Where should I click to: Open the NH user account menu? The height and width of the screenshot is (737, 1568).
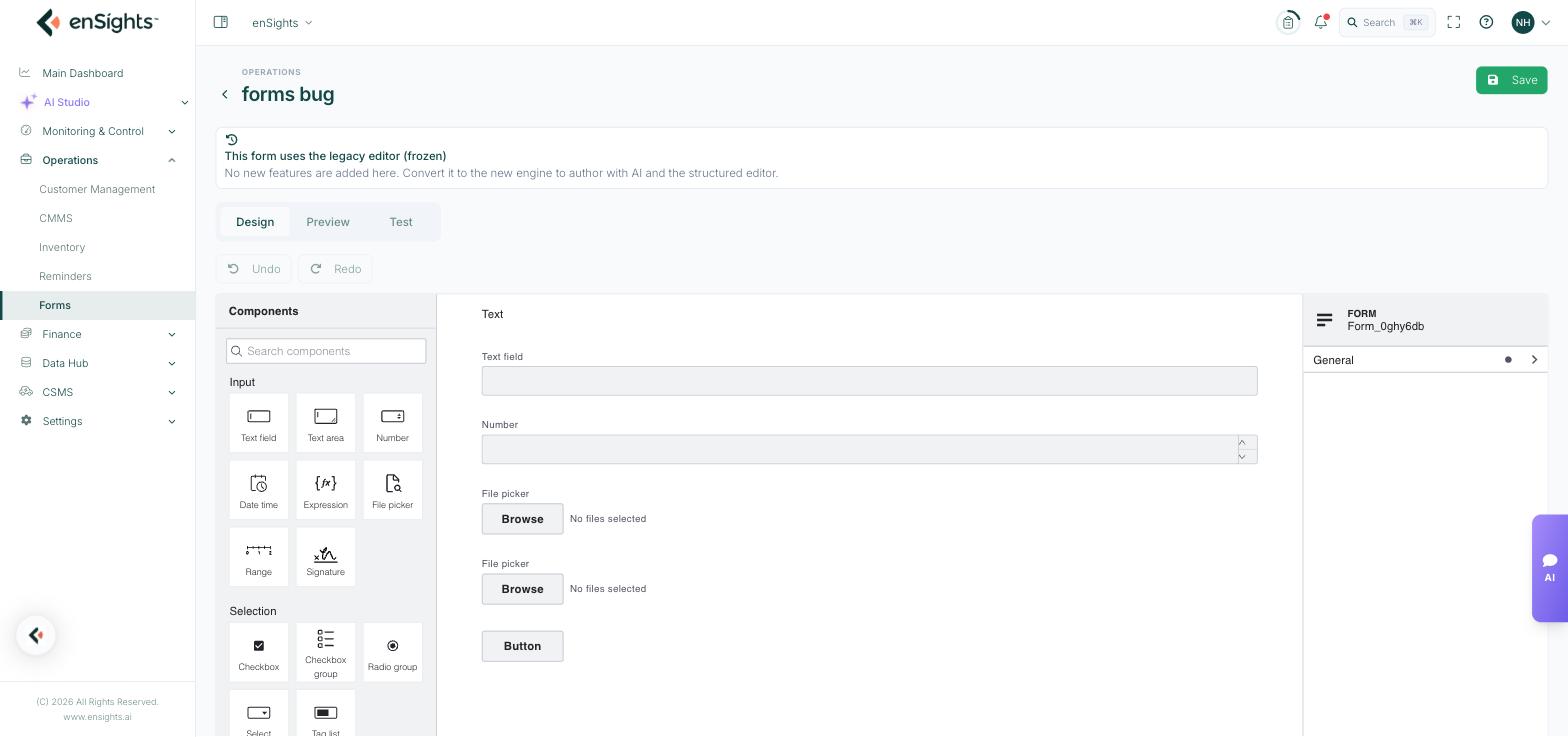[x=1532, y=22]
